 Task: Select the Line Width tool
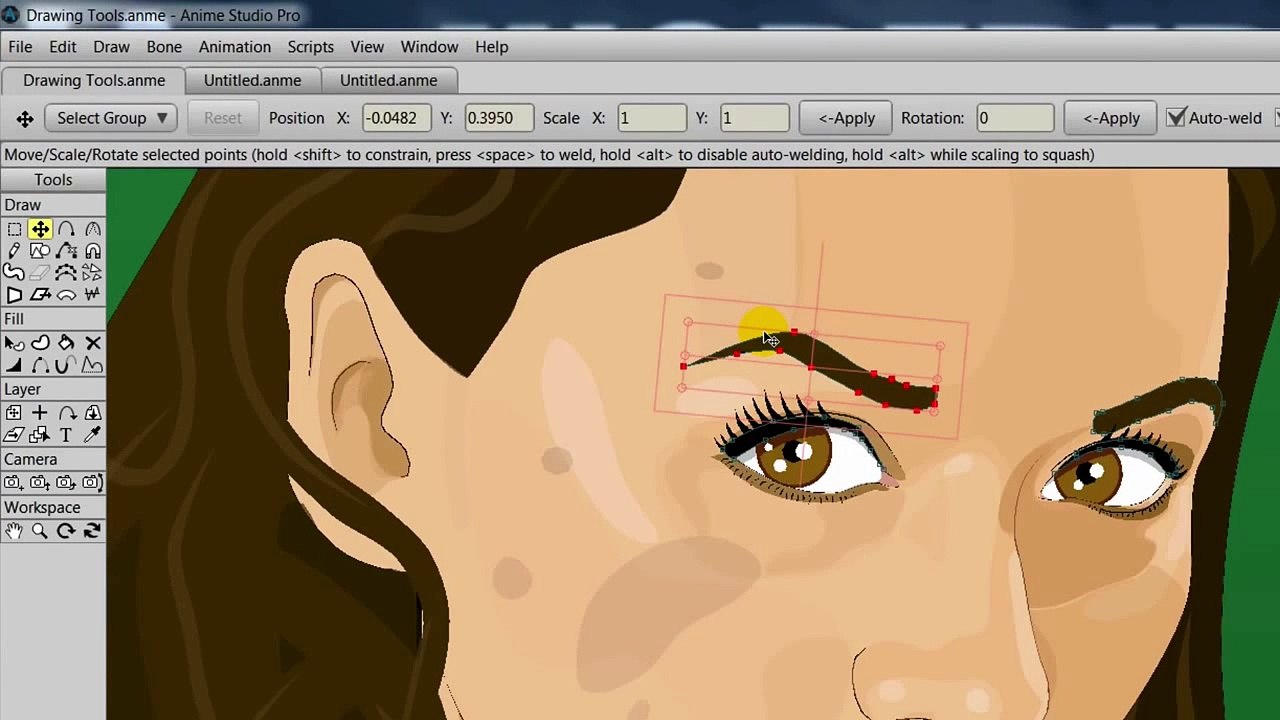(14, 365)
